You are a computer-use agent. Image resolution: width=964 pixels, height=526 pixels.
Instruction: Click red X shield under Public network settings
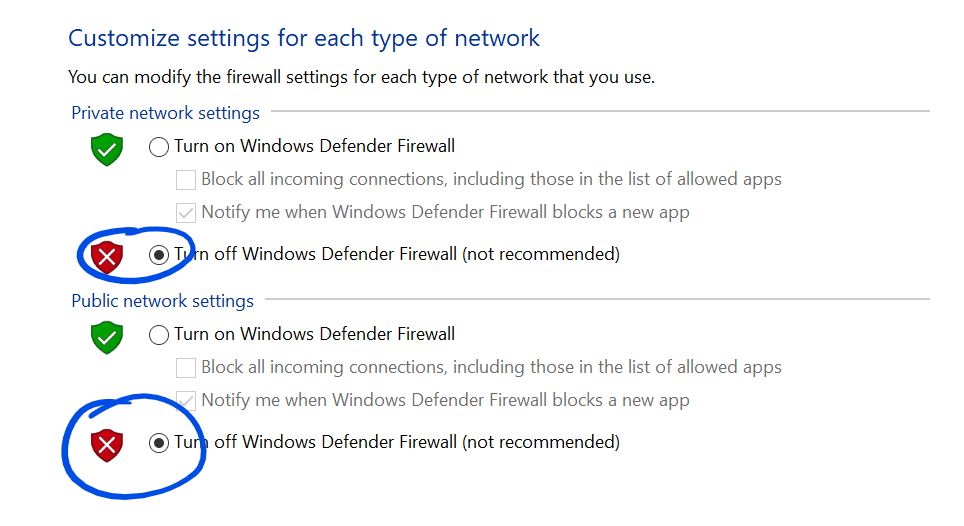click(107, 446)
